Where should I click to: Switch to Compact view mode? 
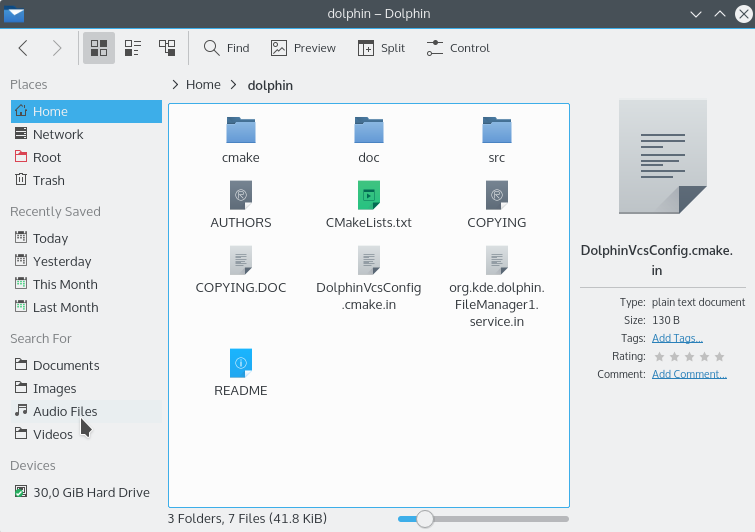click(132, 48)
